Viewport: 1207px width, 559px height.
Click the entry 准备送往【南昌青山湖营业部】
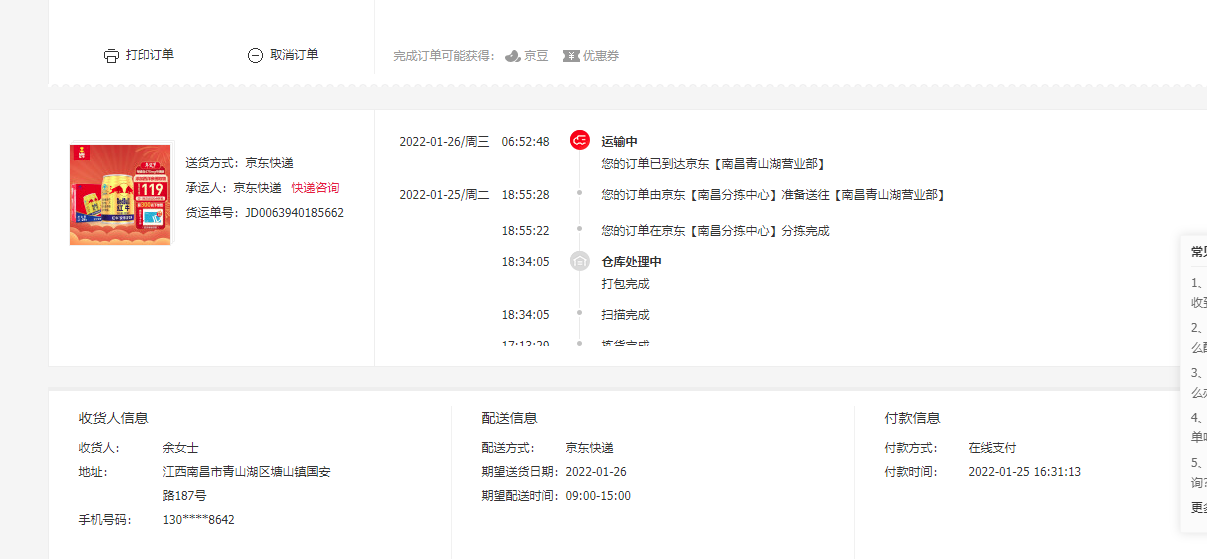(773, 195)
